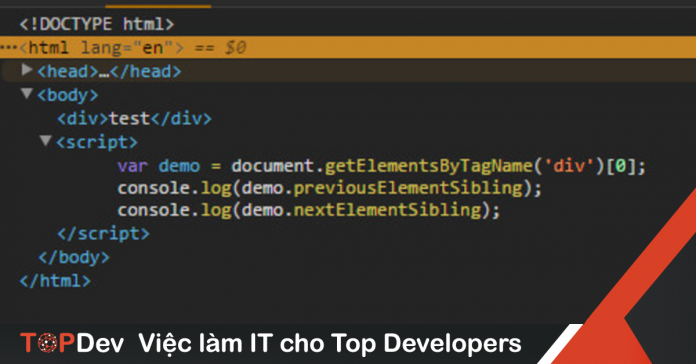Click the nextElementSibling console.log line

pos(308,210)
